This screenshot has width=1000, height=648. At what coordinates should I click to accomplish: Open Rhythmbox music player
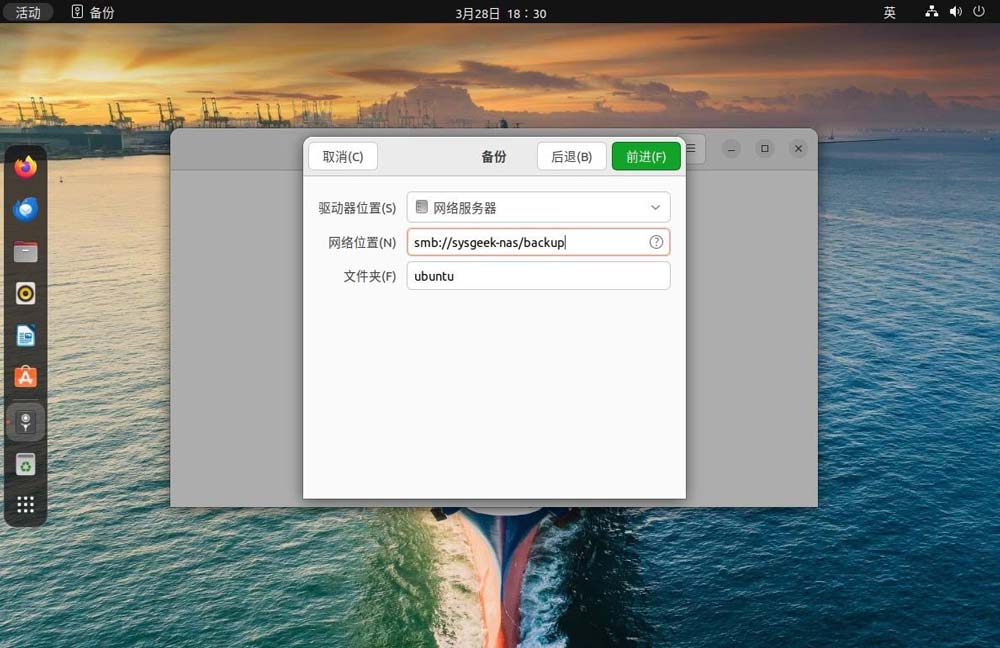click(26, 293)
